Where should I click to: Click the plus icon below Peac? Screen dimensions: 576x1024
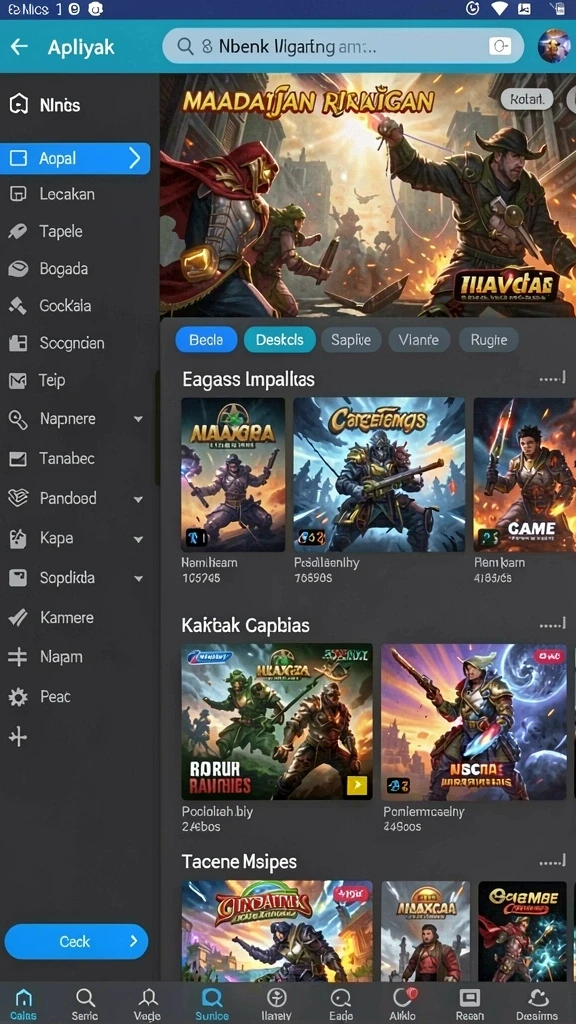[x=18, y=737]
